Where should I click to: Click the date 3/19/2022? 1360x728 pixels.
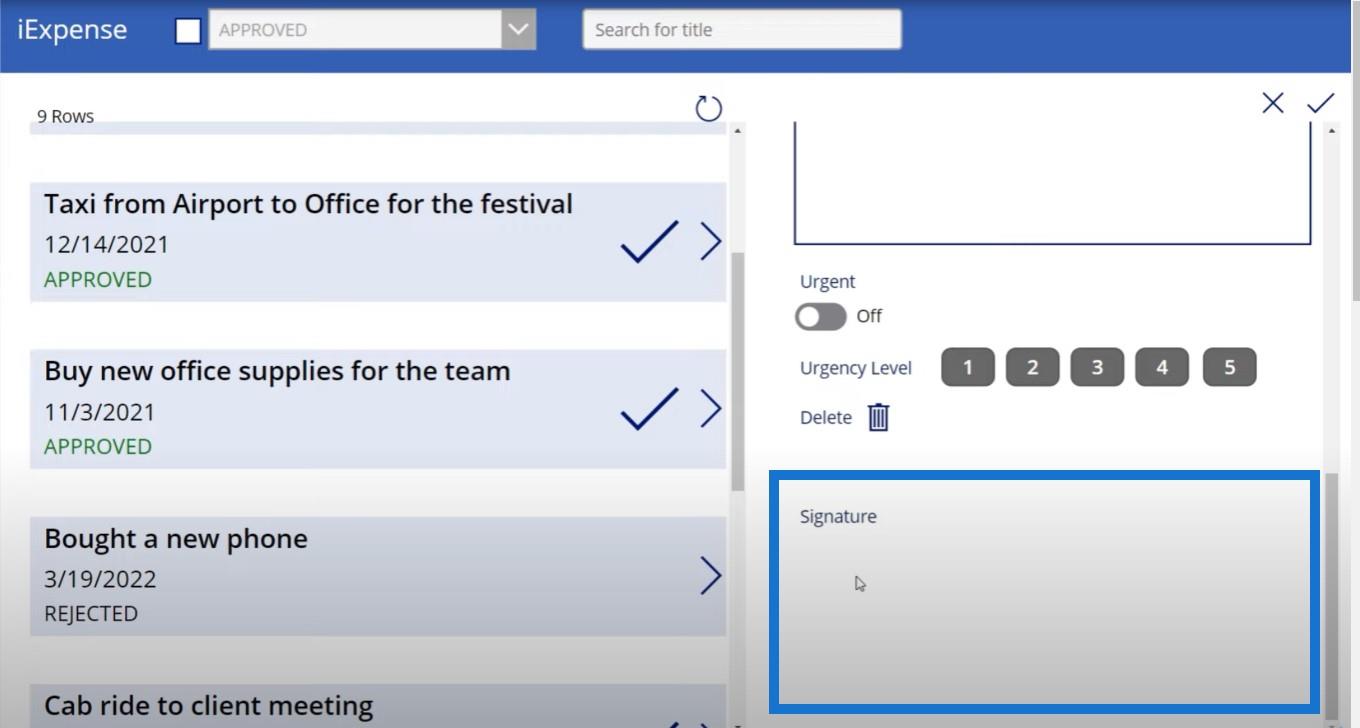tap(100, 579)
